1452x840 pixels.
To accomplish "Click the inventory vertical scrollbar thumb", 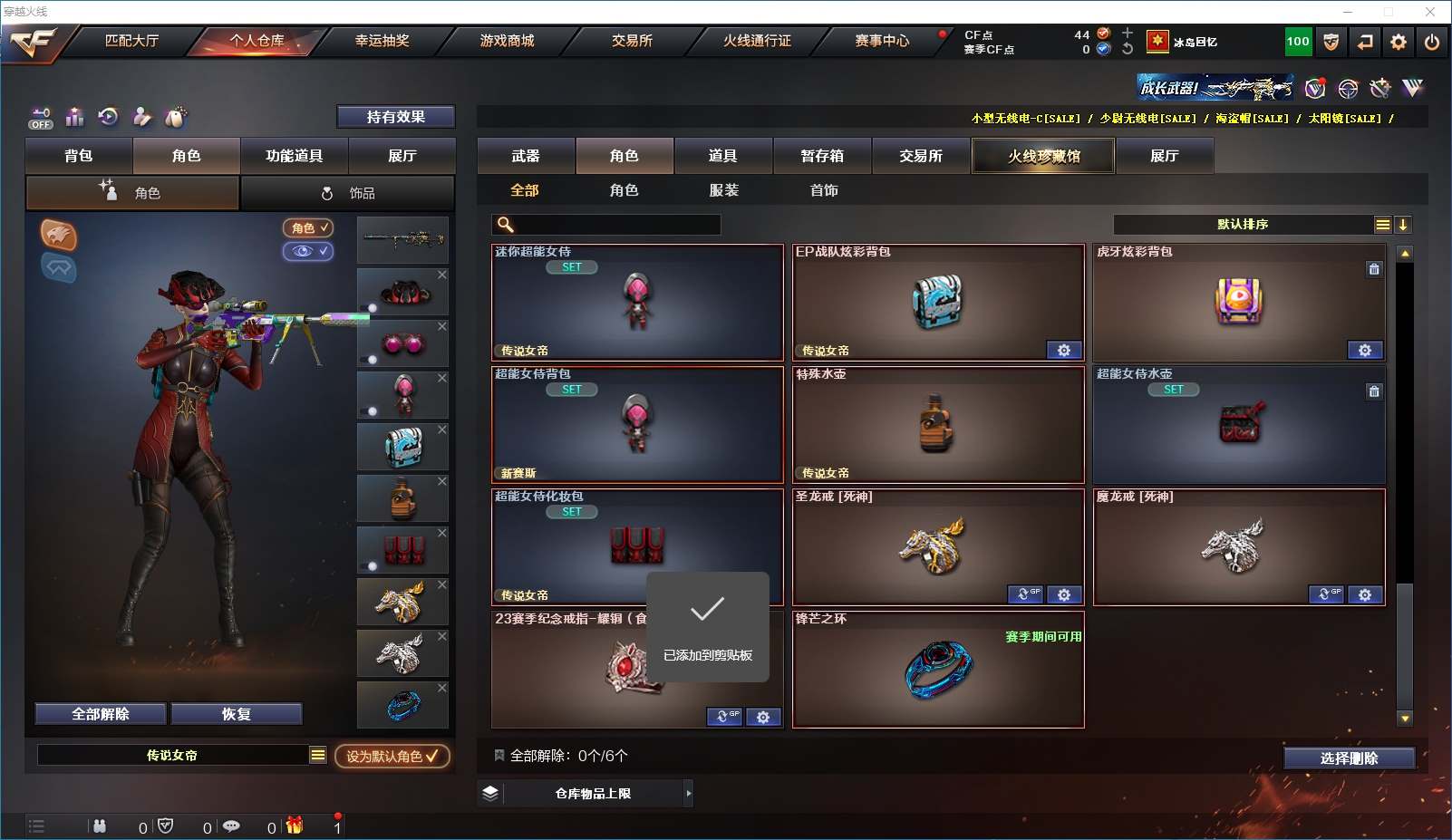I will (1405, 645).
